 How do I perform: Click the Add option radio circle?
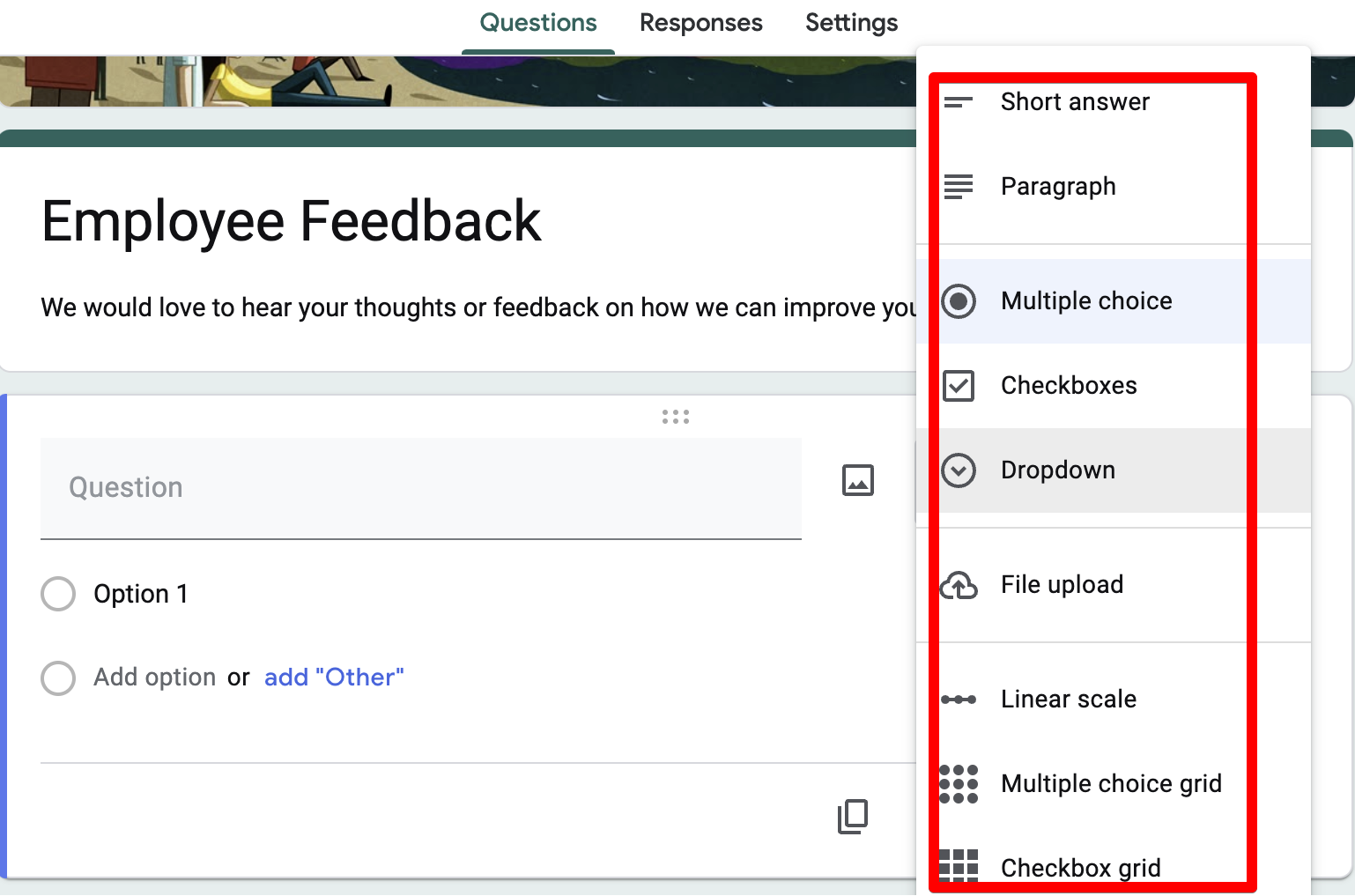click(57, 678)
